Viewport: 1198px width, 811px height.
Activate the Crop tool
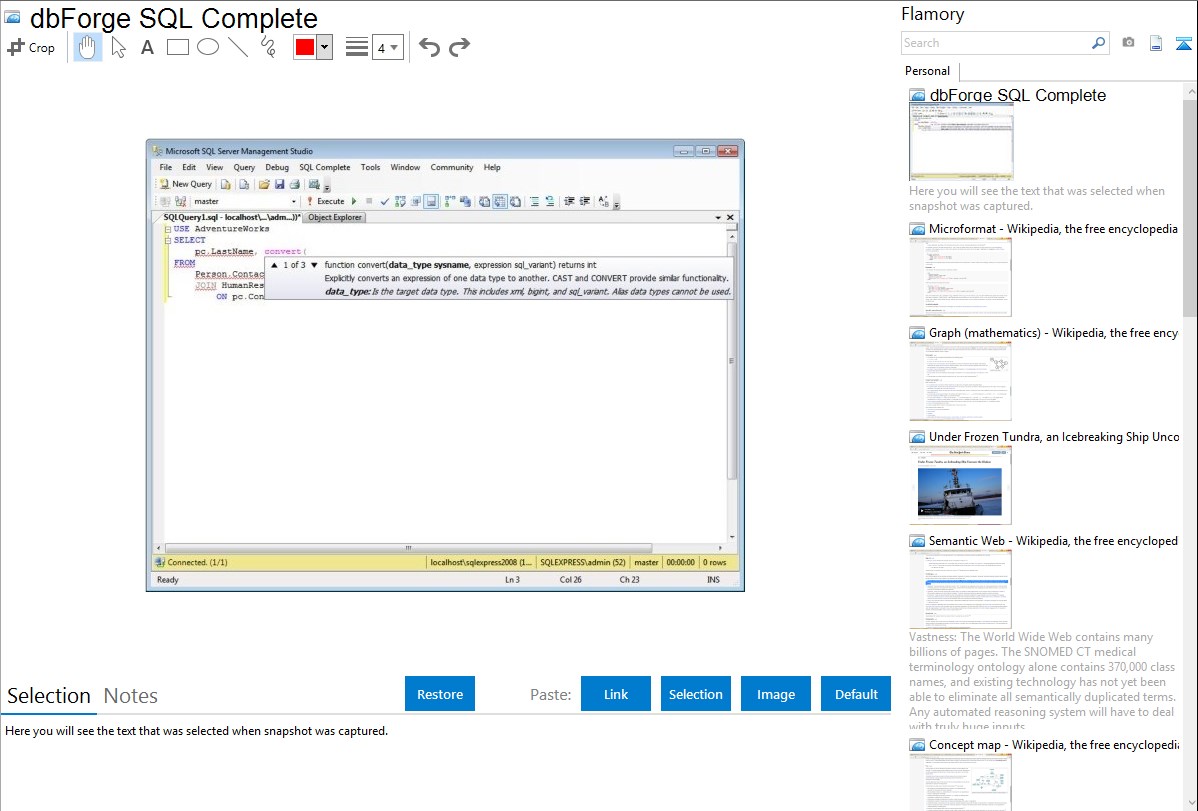click(31, 47)
